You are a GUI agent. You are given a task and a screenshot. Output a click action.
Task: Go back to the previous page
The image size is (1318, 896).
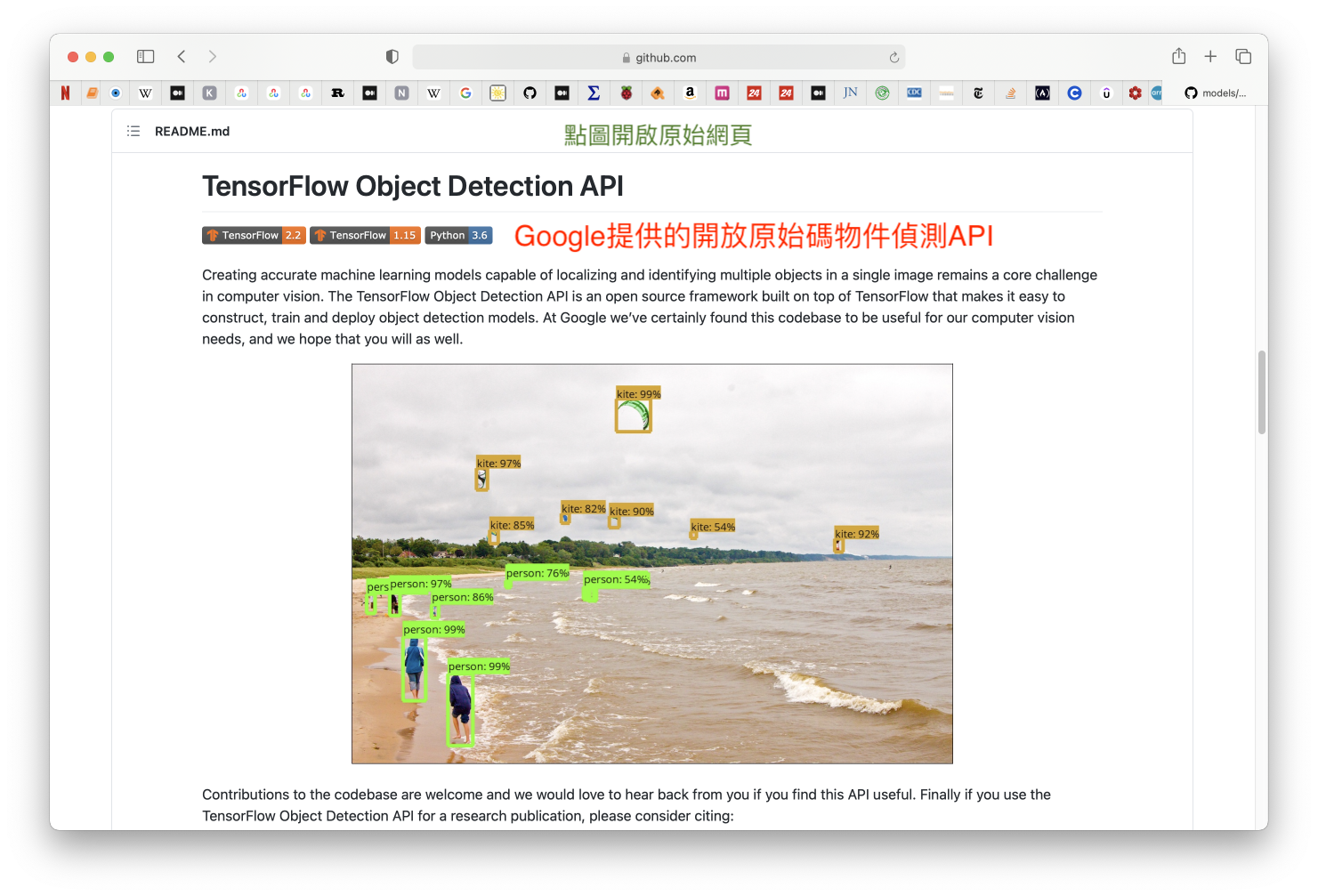182,57
